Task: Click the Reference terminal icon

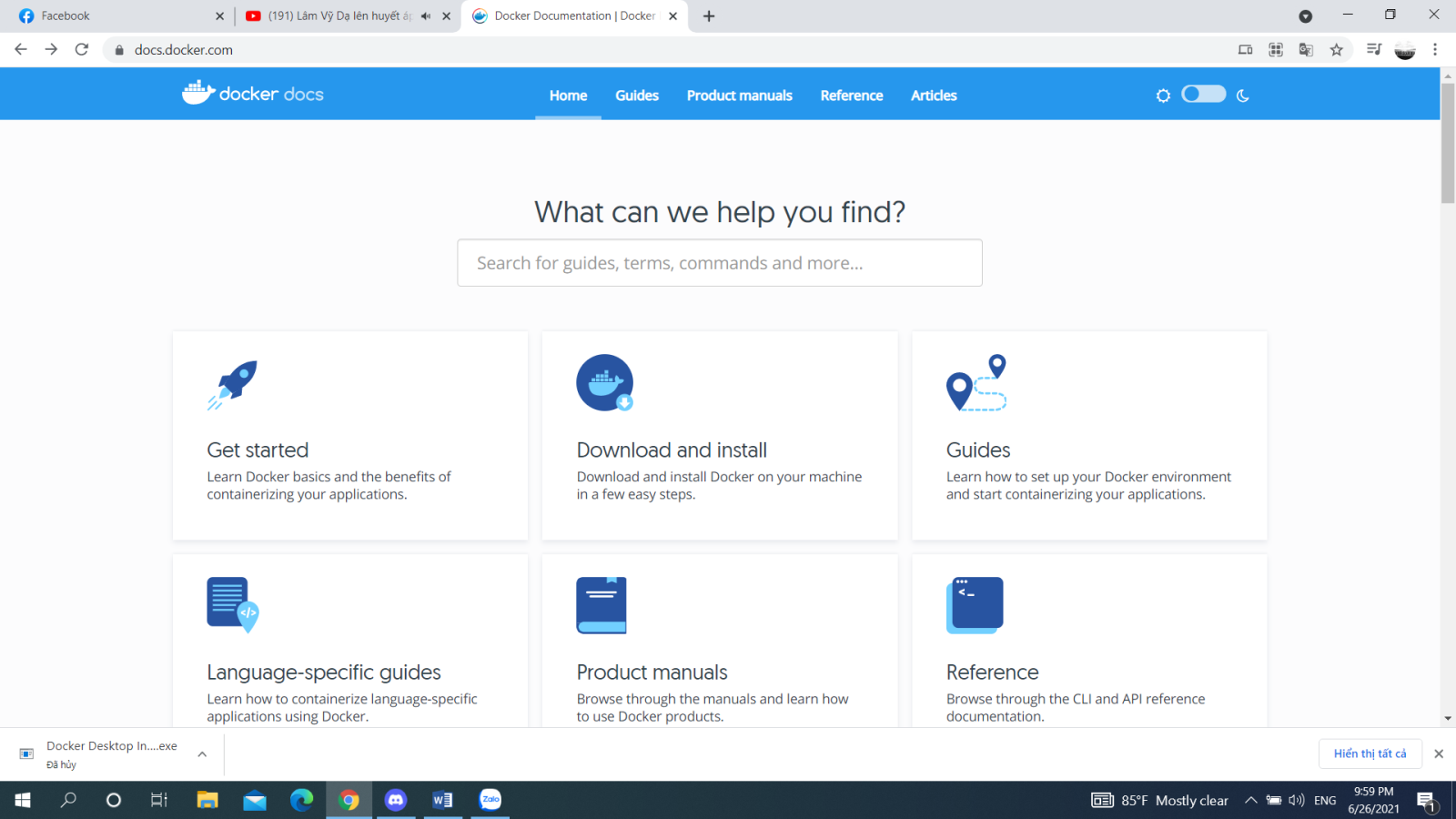Action: [975, 605]
